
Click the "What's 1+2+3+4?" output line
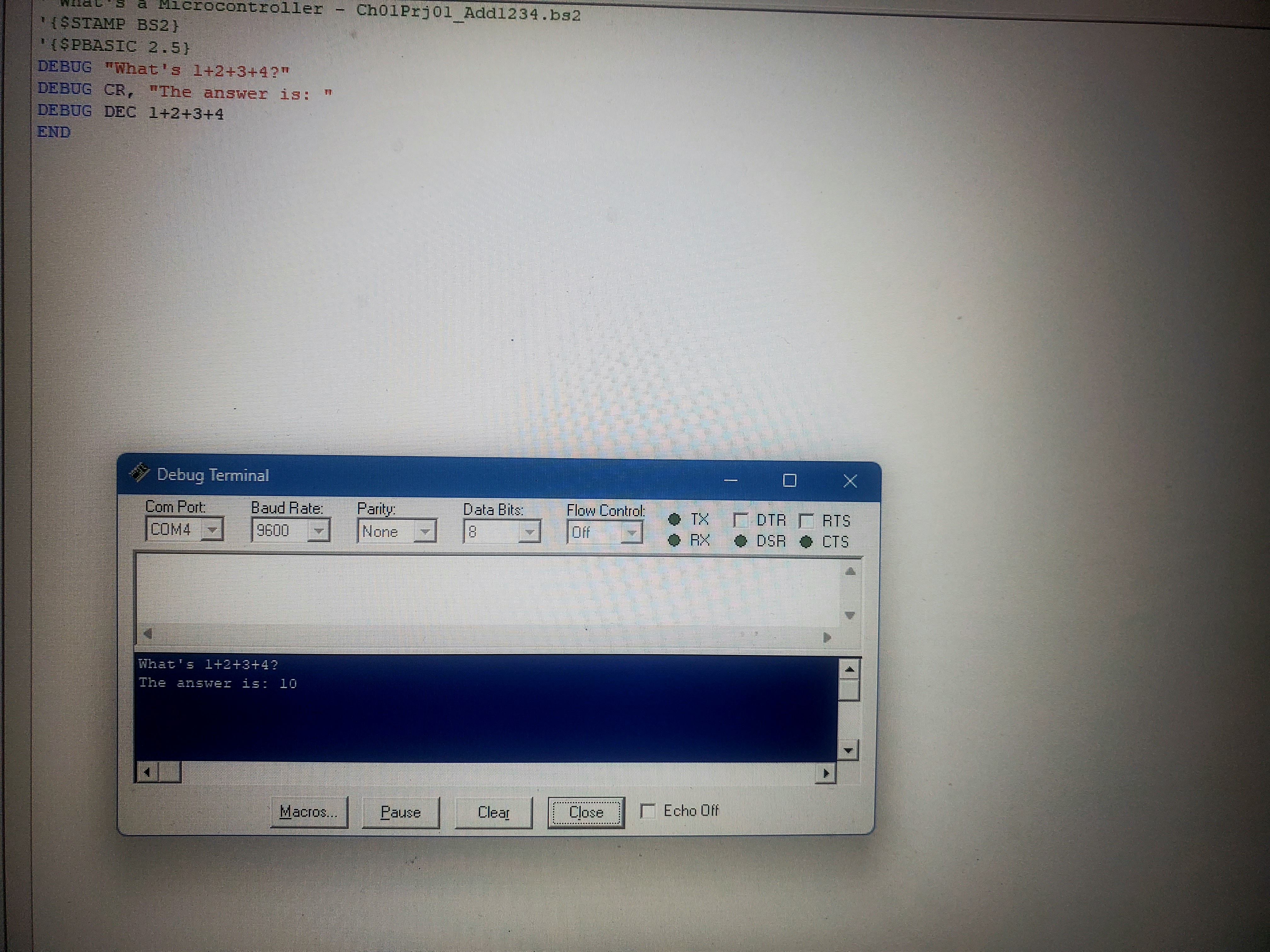click(x=209, y=665)
